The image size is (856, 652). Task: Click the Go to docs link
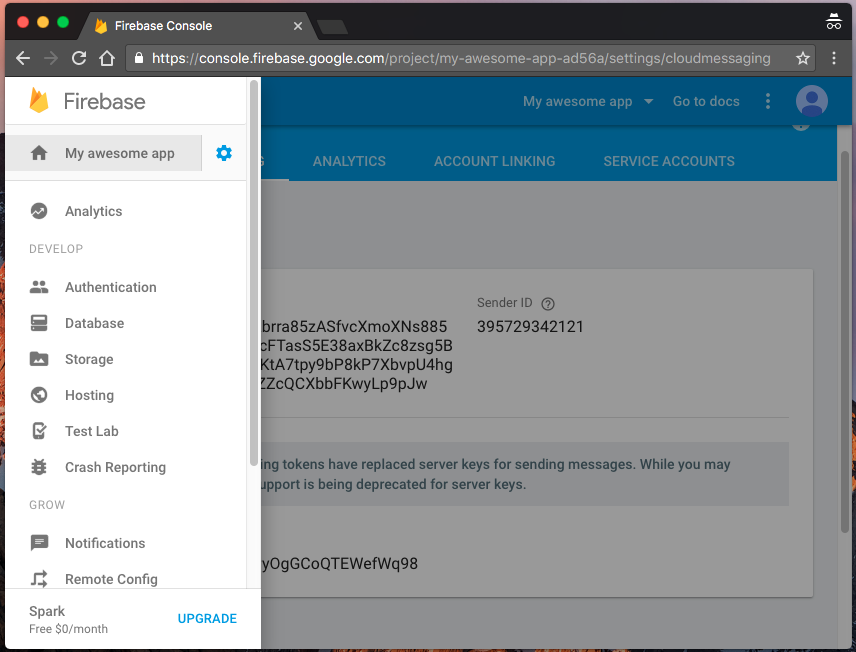(706, 101)
